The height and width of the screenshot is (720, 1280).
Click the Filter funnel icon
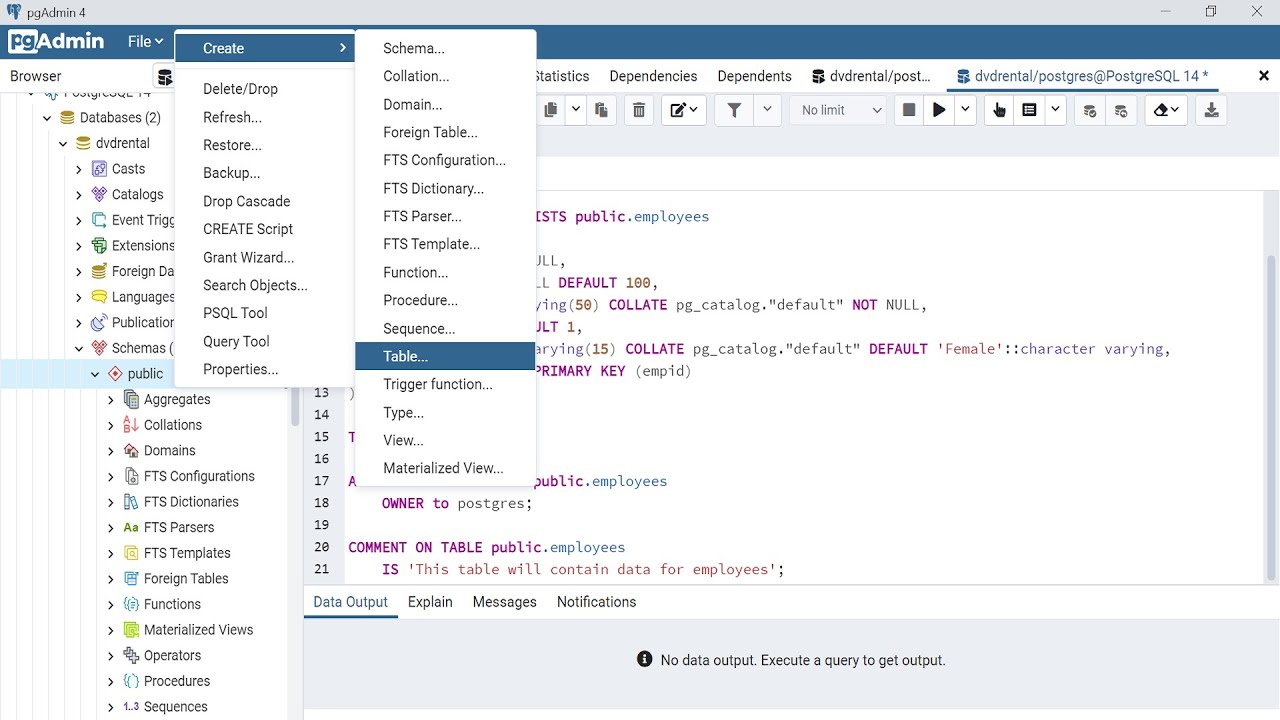click(734, 110)
